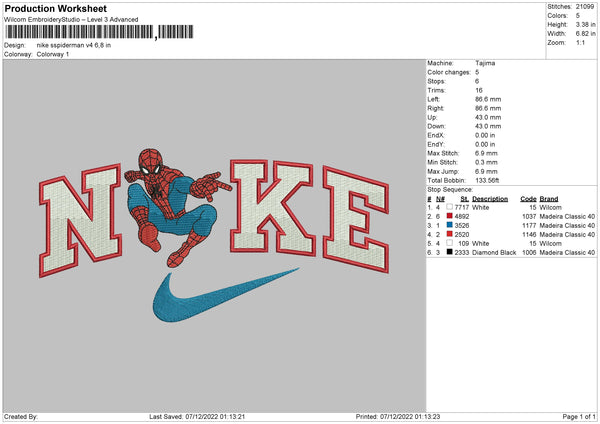This screenshot has height=424, width=600.
Task: Click the Description column header
Action: 490,198
